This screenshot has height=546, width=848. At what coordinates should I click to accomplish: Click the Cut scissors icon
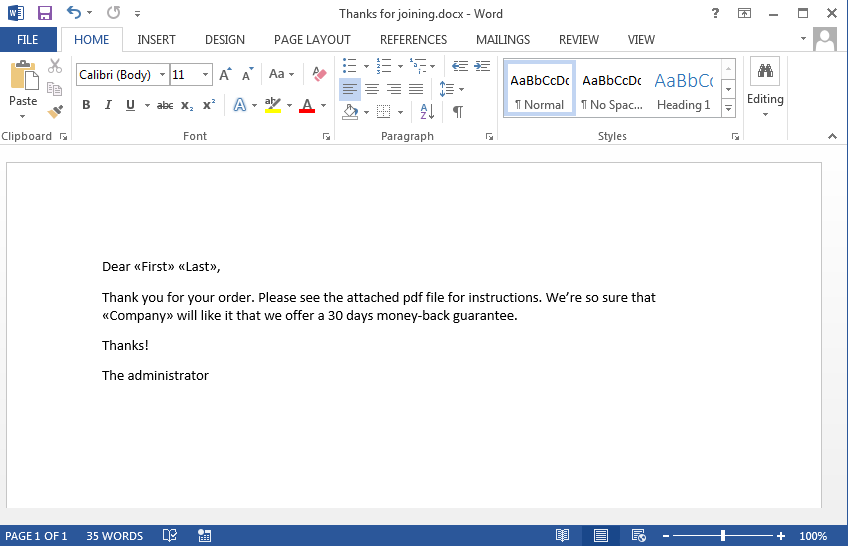point(55,66)
